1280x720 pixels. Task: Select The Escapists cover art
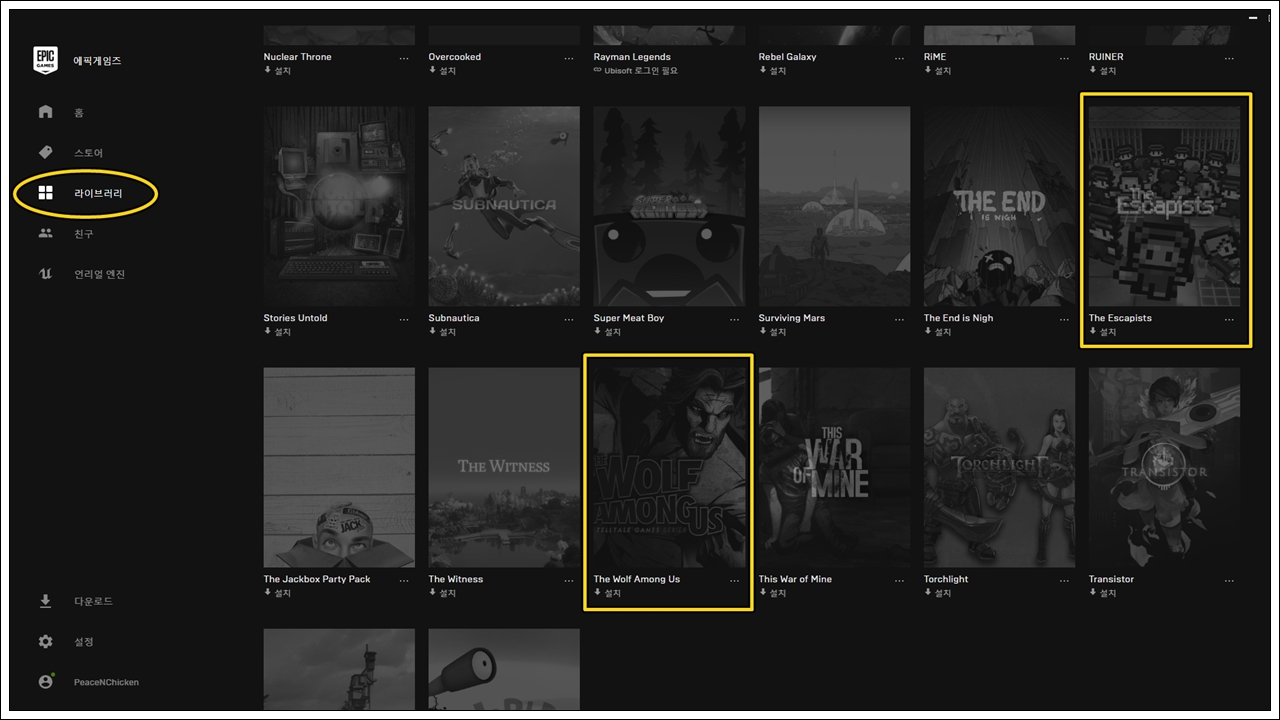click(x=1164, y=206)
